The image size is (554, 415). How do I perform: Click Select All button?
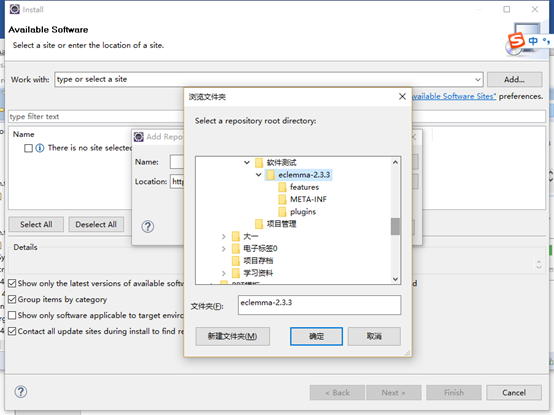(36, 225)
